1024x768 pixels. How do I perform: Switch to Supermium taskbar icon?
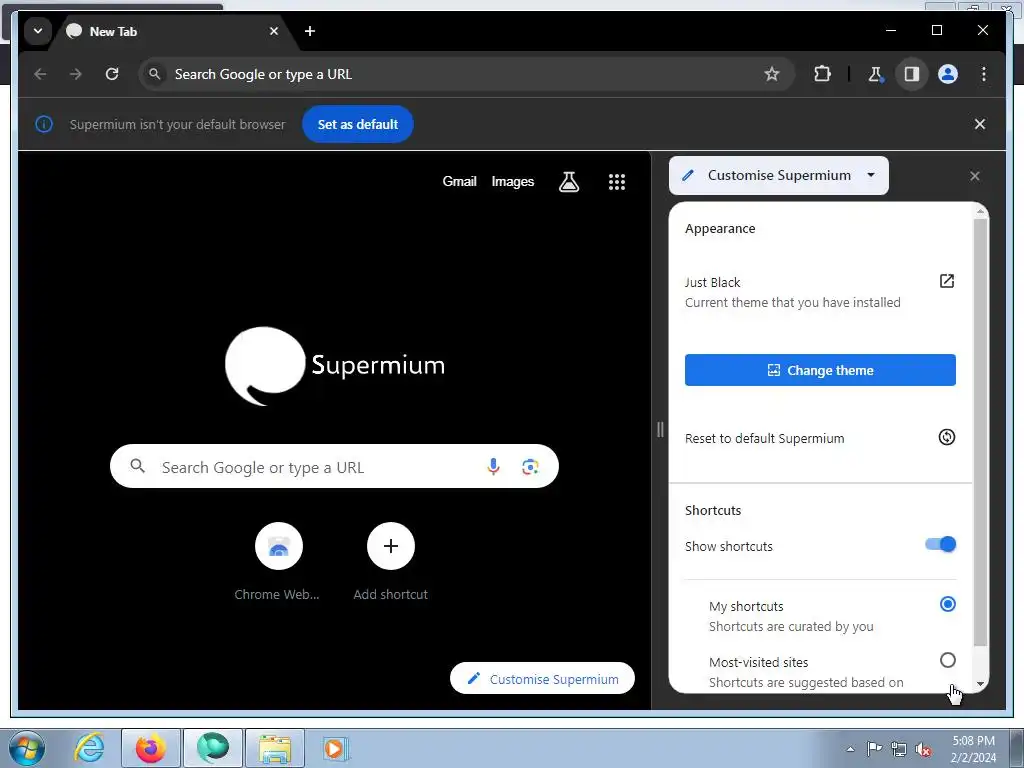(212, 748)
